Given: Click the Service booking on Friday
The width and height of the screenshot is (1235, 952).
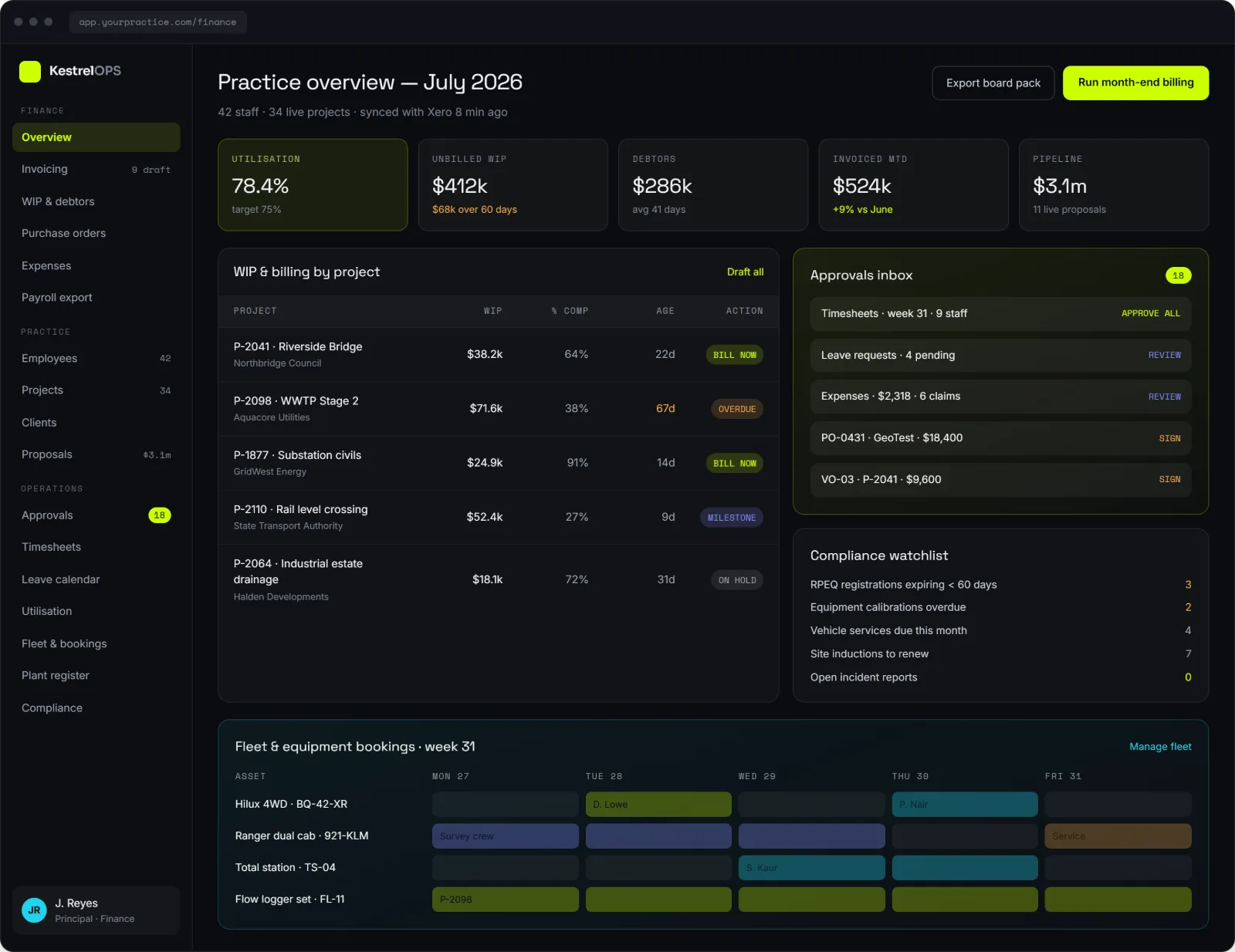Looking at the screenshot, I should 1118,836.
